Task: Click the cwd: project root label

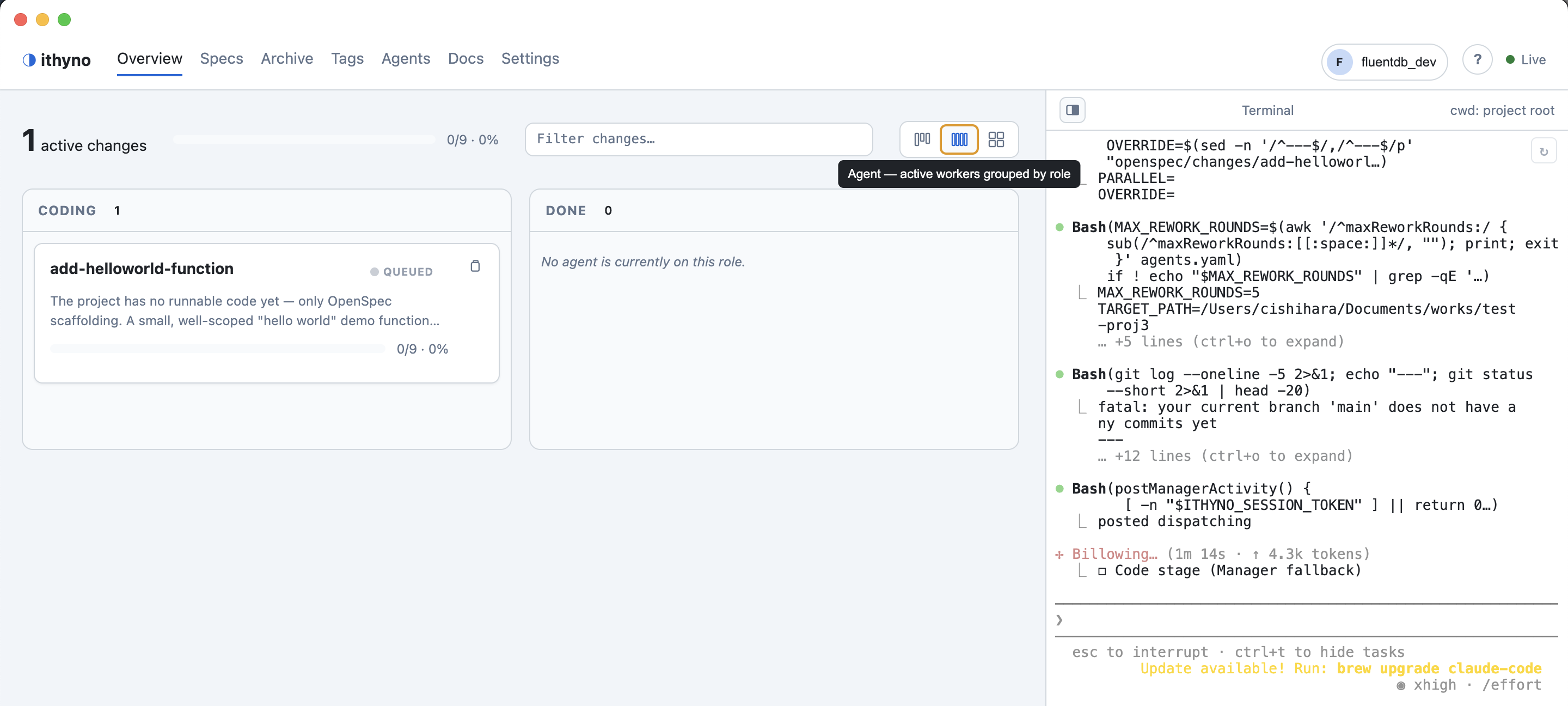Action: 1501,110
